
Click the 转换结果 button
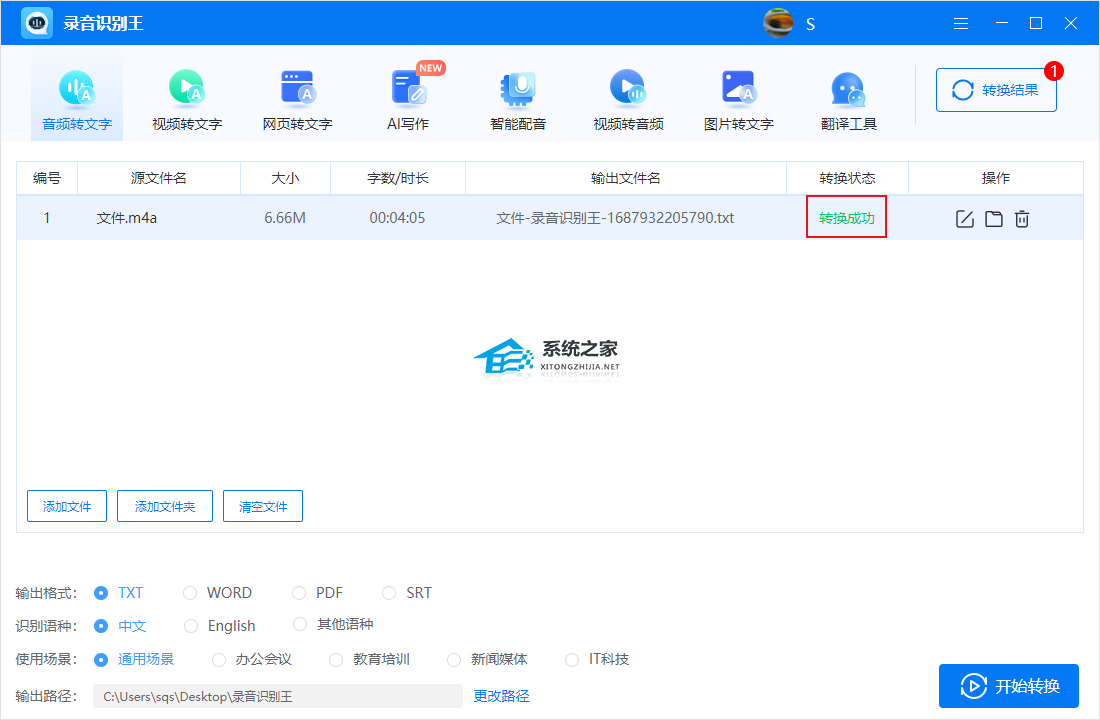click(996, 90)
